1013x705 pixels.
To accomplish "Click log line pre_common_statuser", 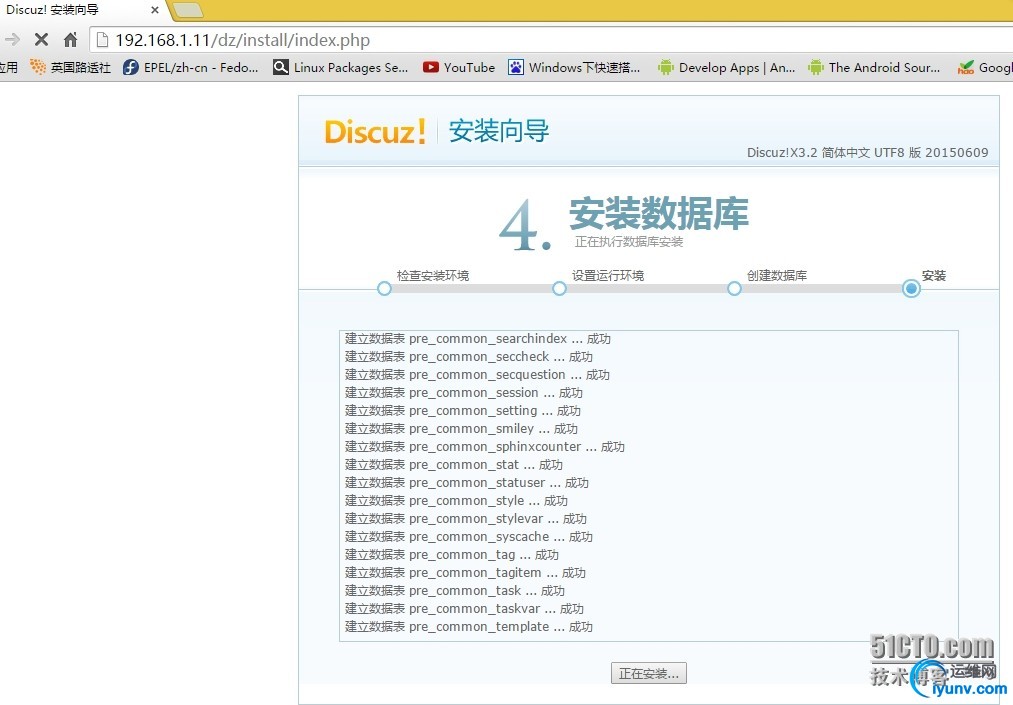I will click(x=467, y=483).
